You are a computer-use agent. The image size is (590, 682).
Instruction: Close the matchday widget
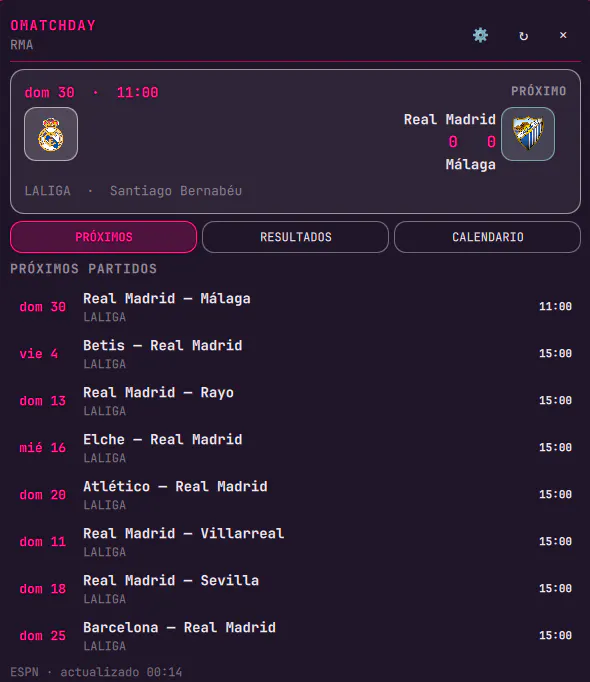pyautogui.click(x=563, y=35)
